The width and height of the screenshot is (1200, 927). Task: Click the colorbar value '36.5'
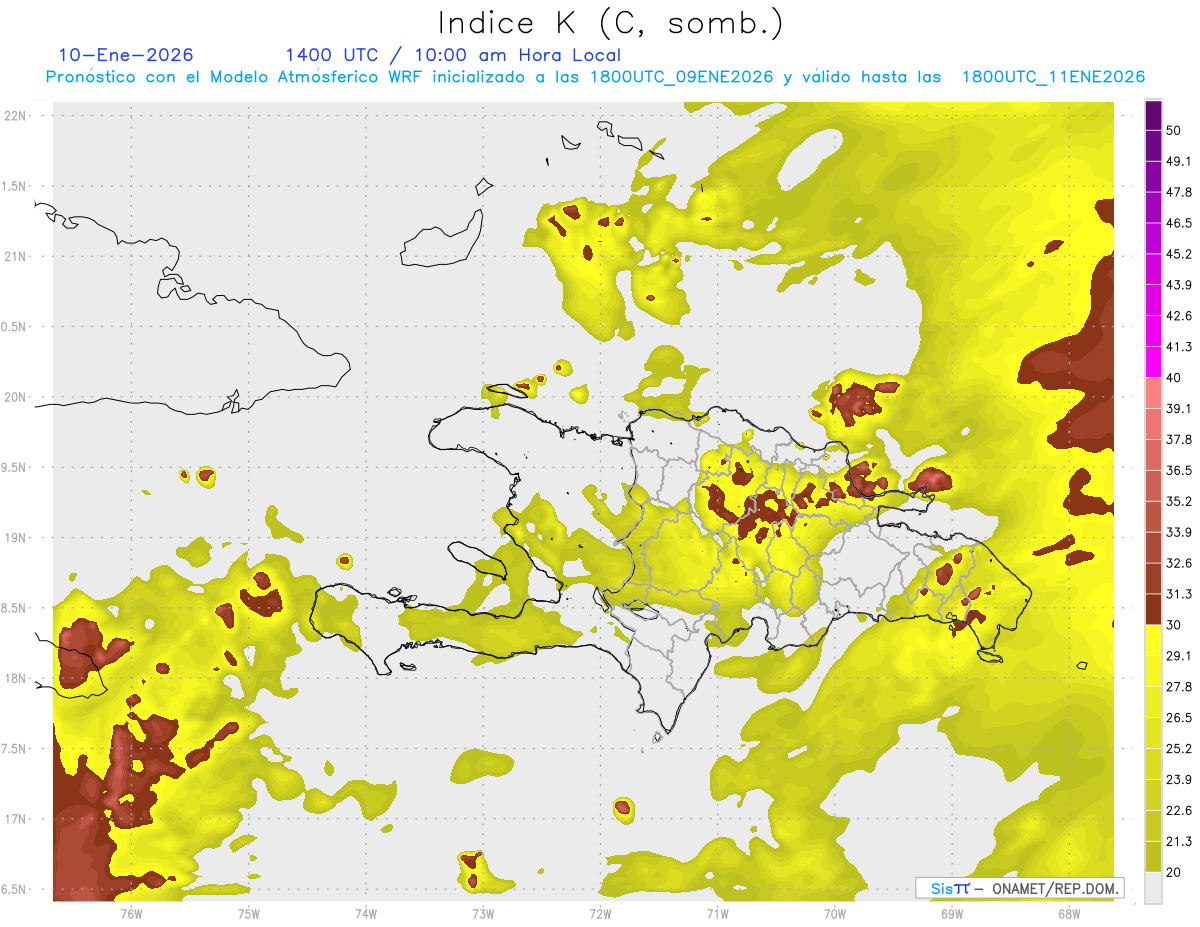pos(1179,470)
